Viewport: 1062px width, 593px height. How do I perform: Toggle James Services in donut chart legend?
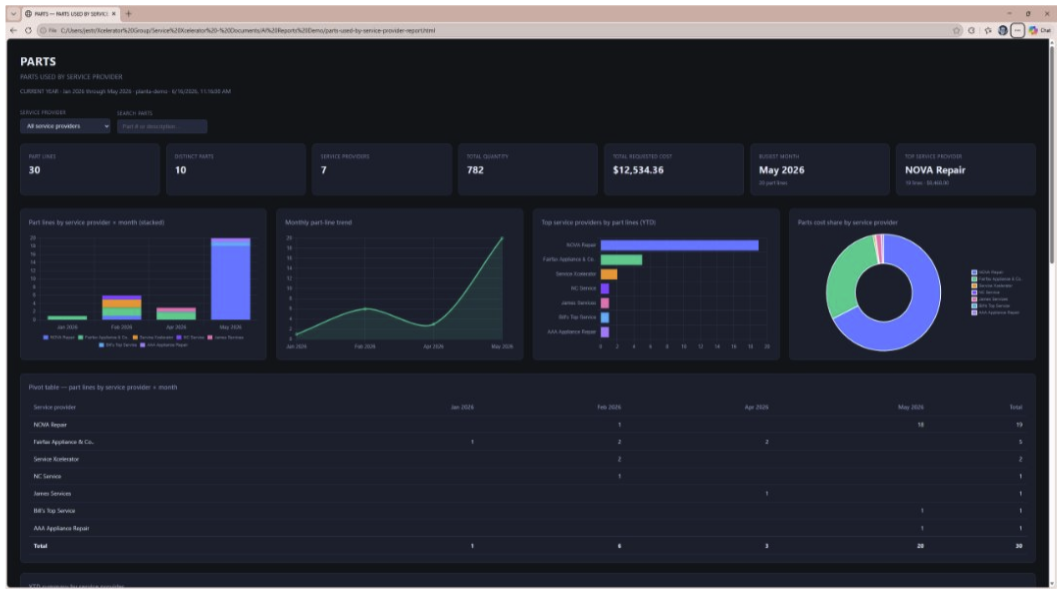990,299
